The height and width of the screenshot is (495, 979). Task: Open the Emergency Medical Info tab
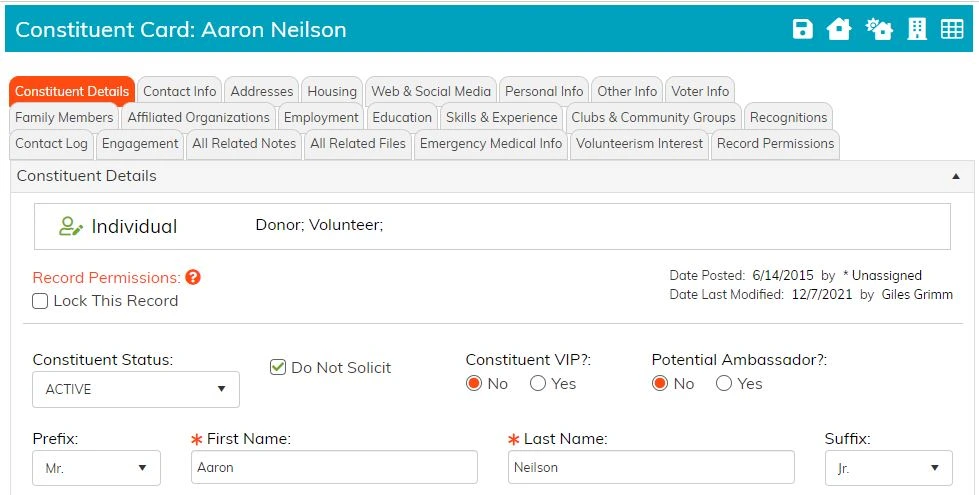click(491, 144)
